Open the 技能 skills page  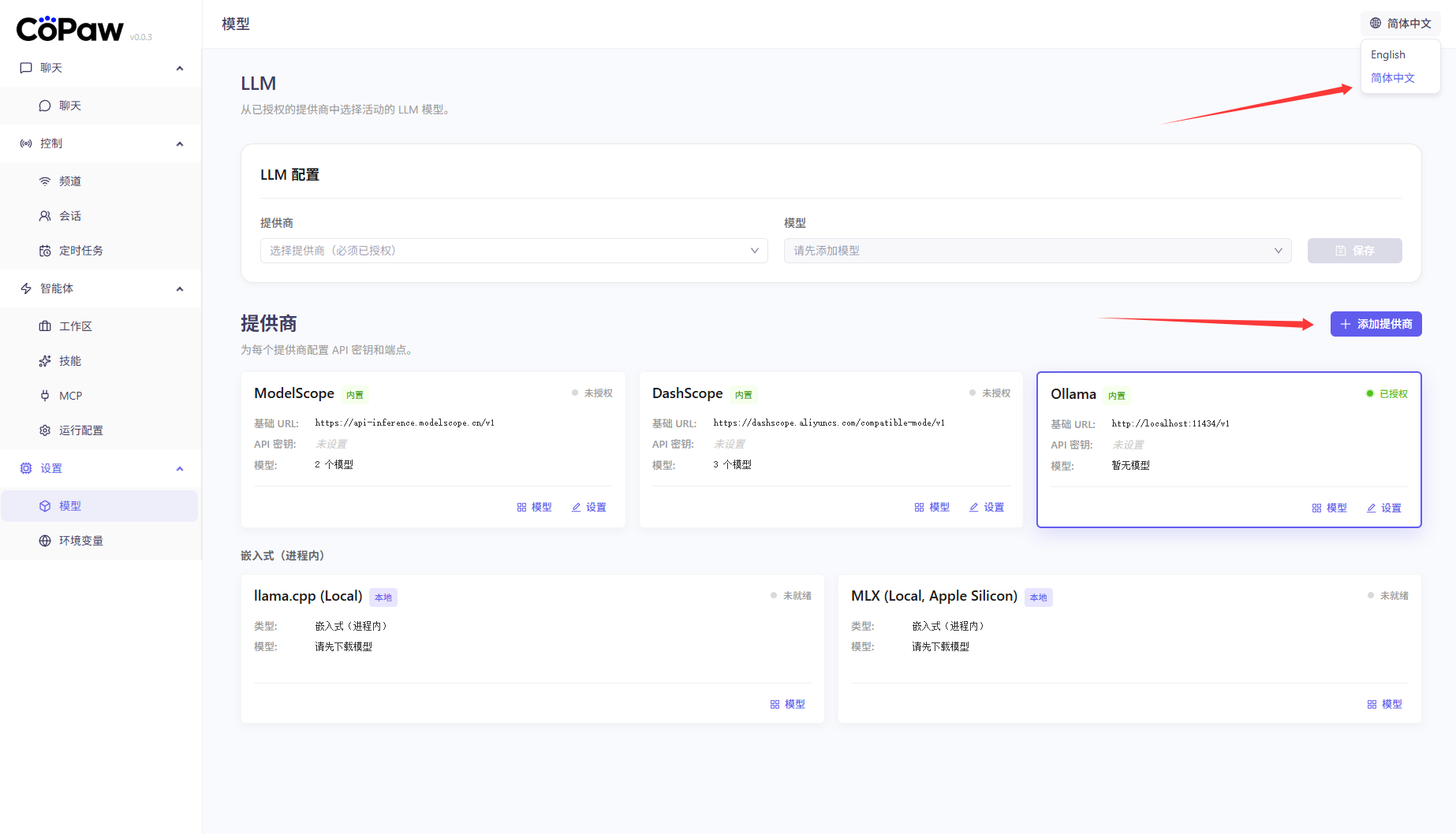point(70,361)
